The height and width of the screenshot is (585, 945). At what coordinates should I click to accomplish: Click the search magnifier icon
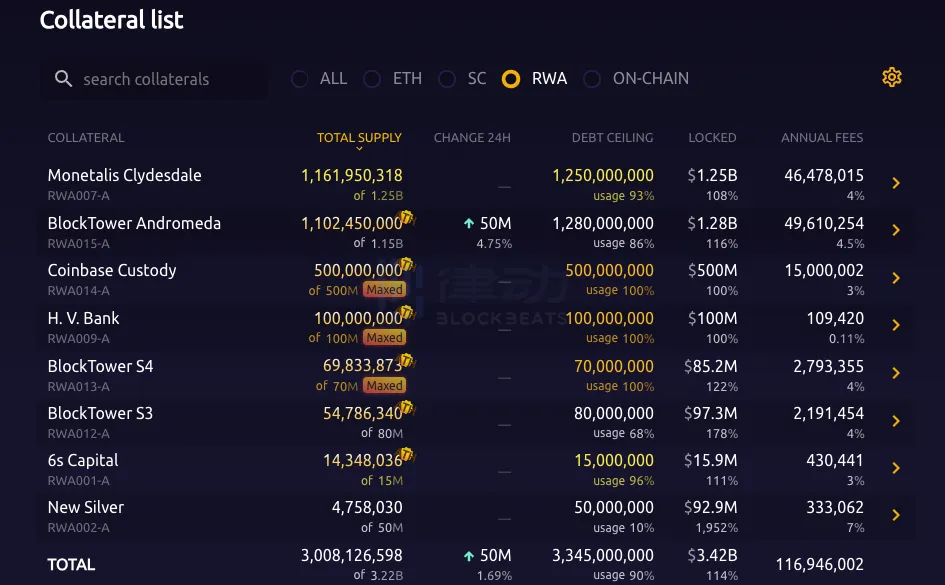click(x=64, y=79)
